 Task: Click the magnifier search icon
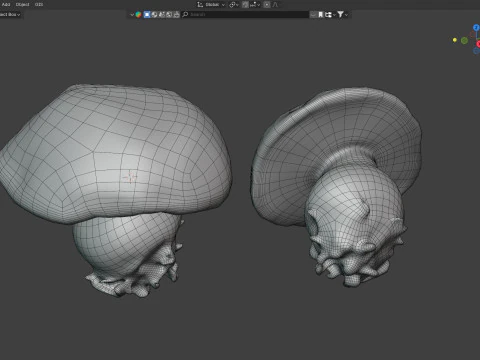pos(185,14)
